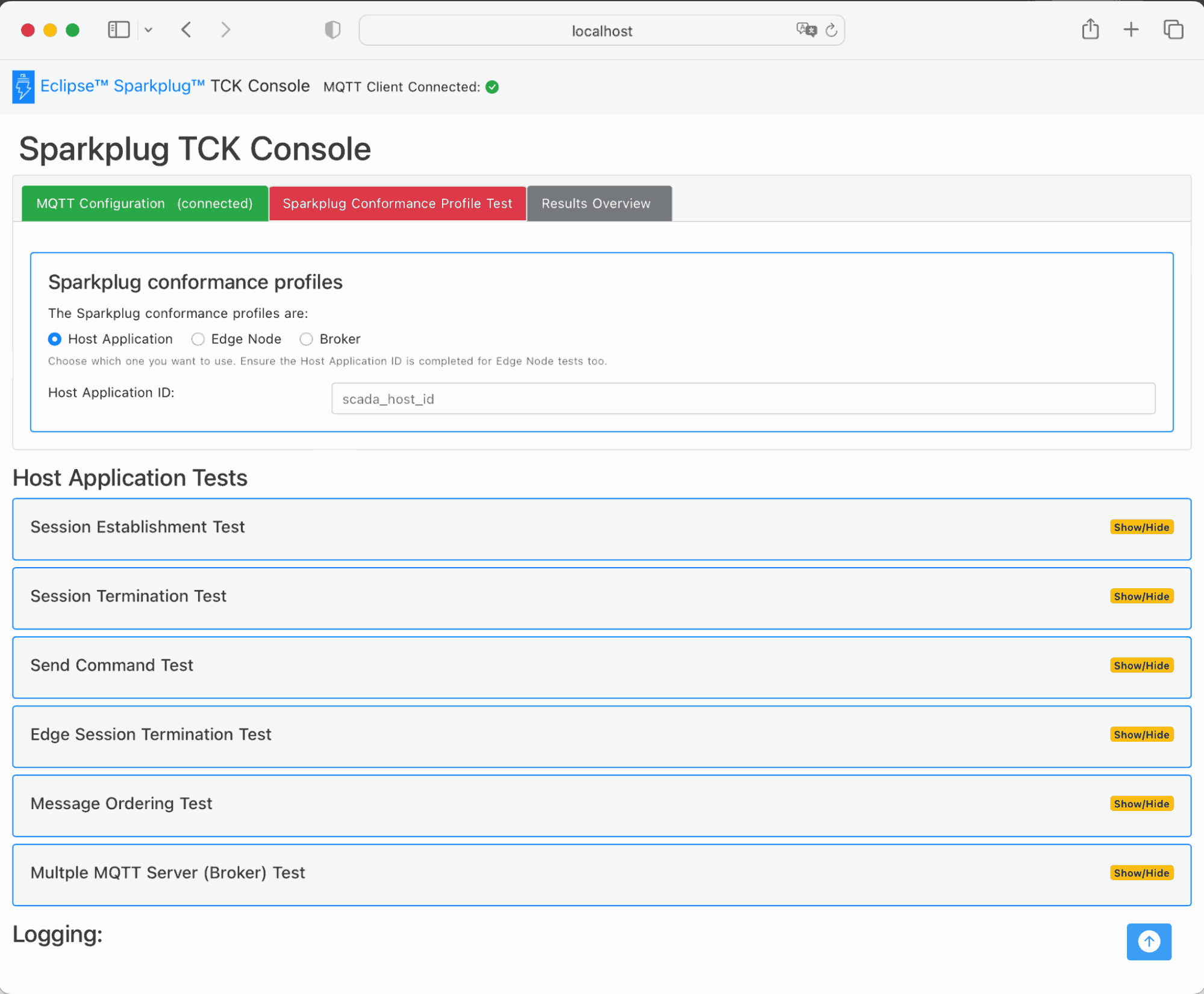Expand Session Establishment Test with Show/Hide
This screenshot has height=994, width=1204.
click(1141, 527)
